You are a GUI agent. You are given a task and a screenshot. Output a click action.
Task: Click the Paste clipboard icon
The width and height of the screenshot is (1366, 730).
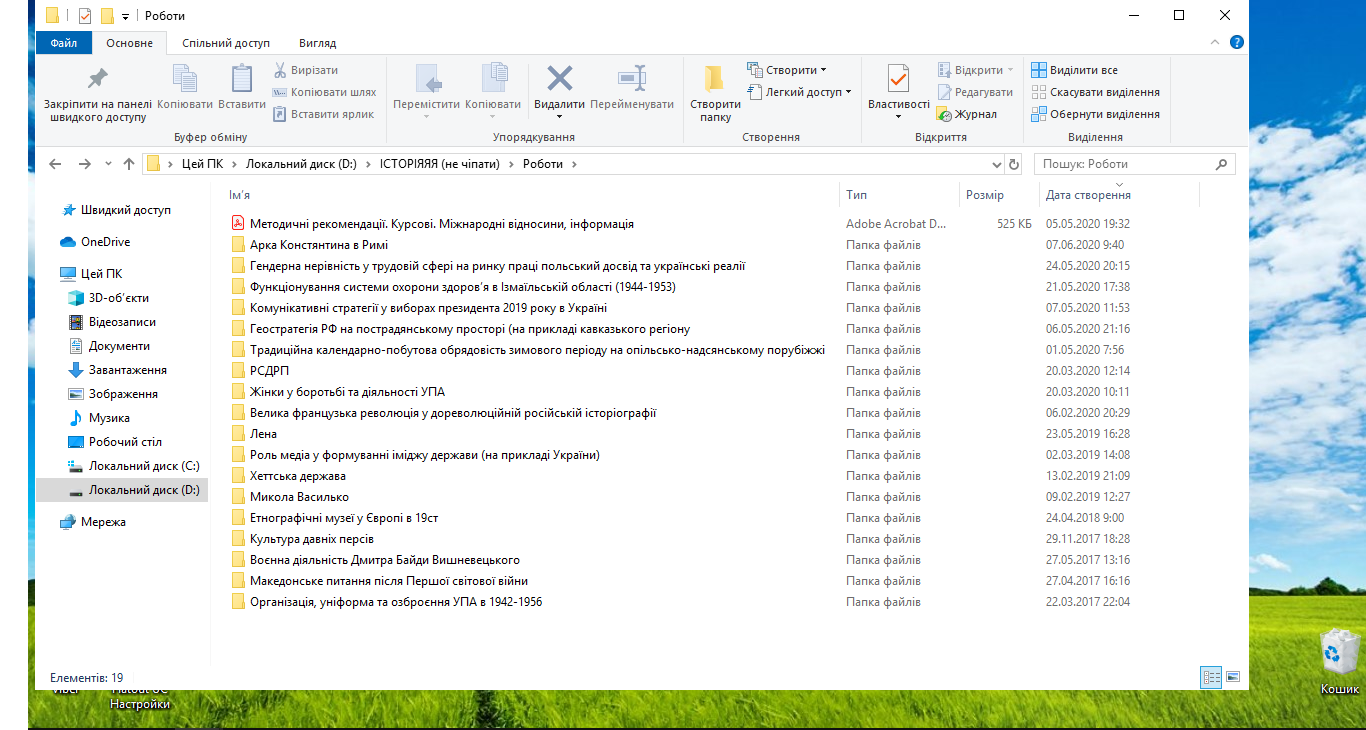(241, 79)
